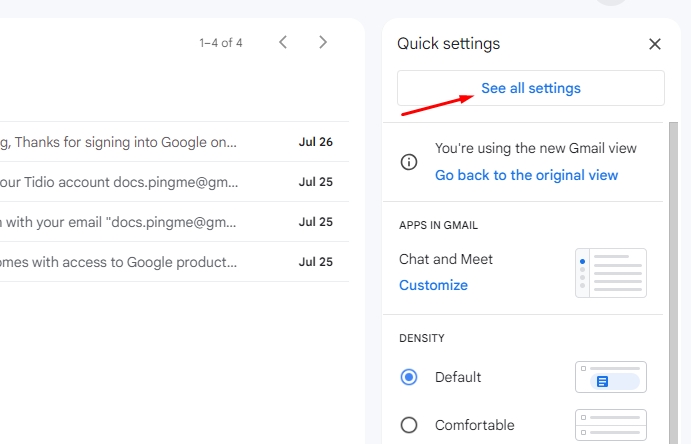Close the Quick settings panel
Viewport: 691px width, 444px height.
[655, 44]
